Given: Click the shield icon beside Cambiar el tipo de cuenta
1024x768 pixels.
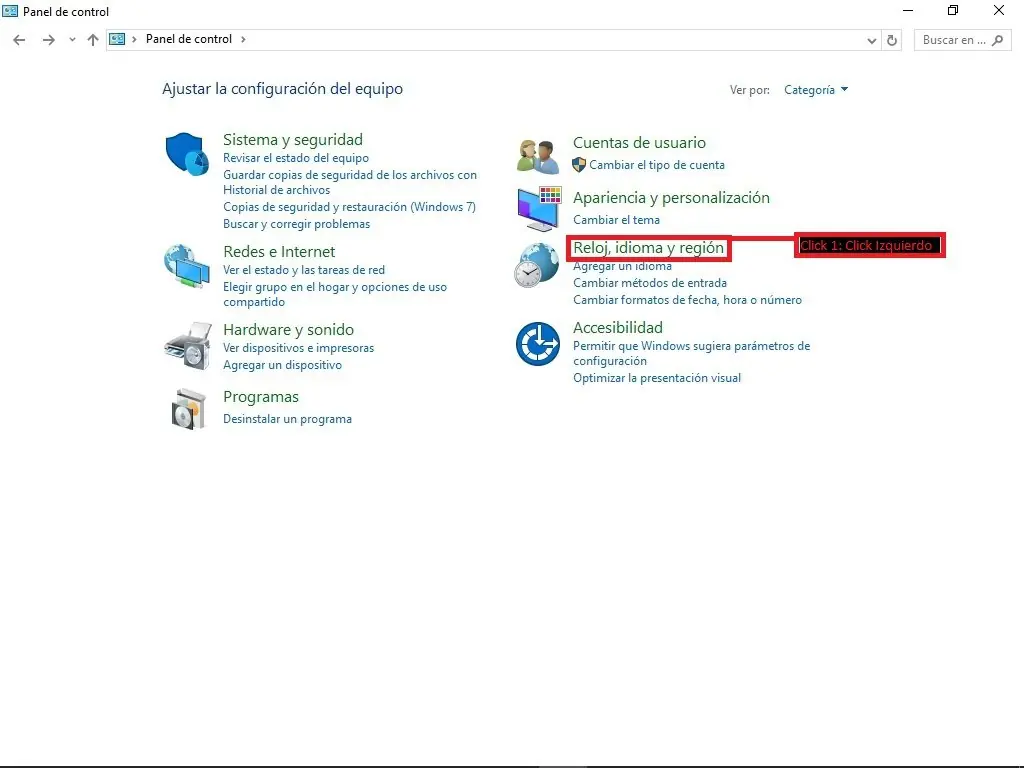Looking at the screenshot, I should click(579, 165).
